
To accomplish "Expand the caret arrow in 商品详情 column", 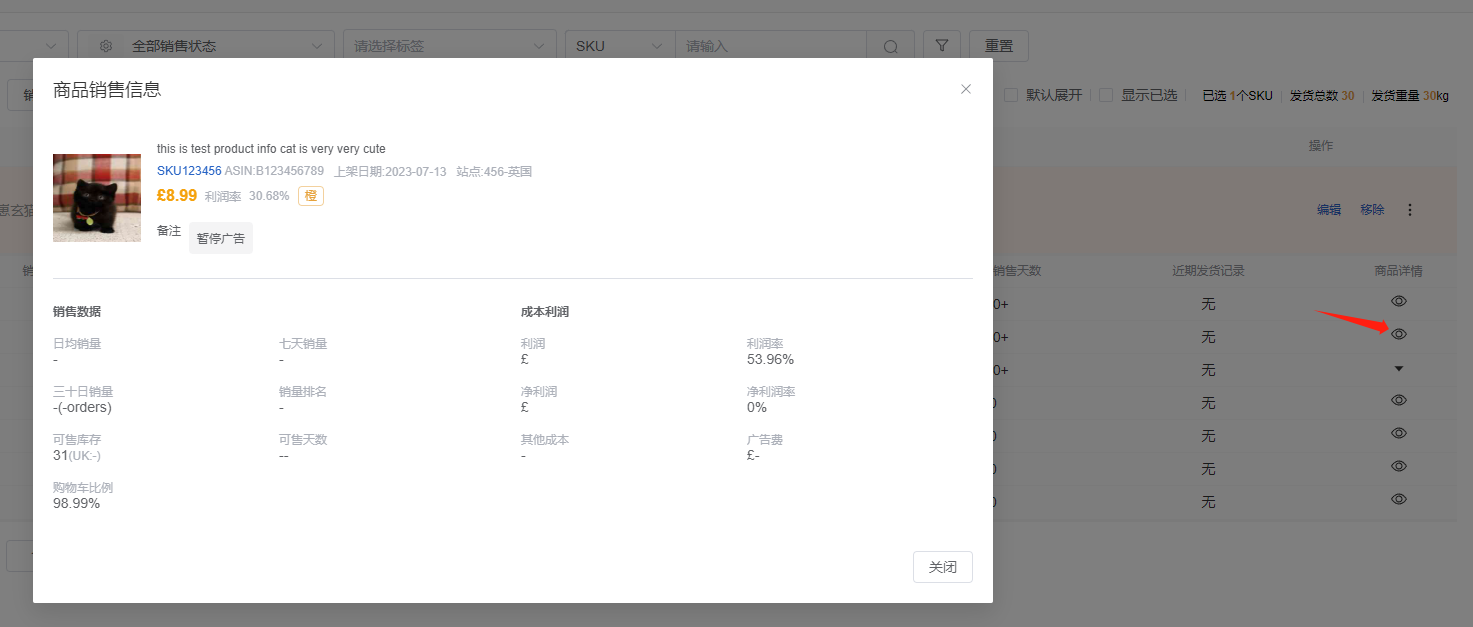I will 1399,368.
